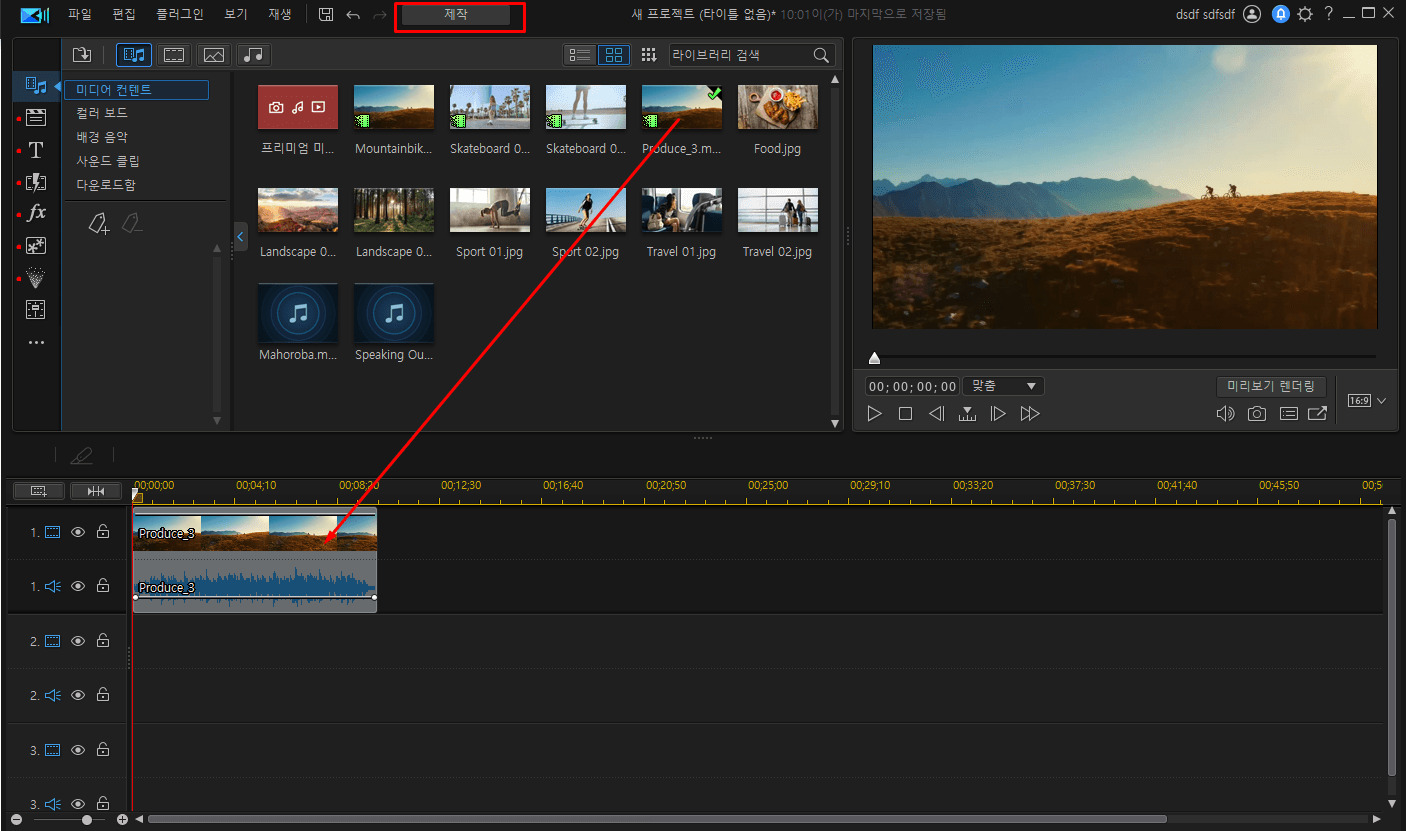
Task: Fast forward the preview
Action: pos(1030,414)
